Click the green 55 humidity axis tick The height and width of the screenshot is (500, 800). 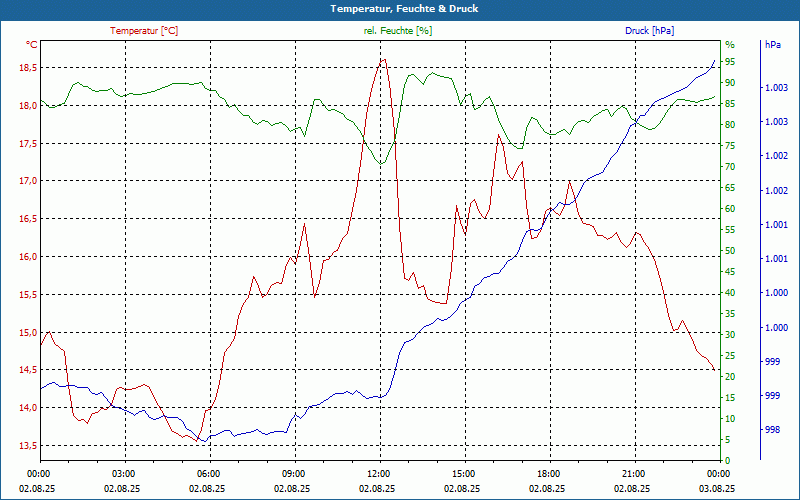tap(730, 230)
